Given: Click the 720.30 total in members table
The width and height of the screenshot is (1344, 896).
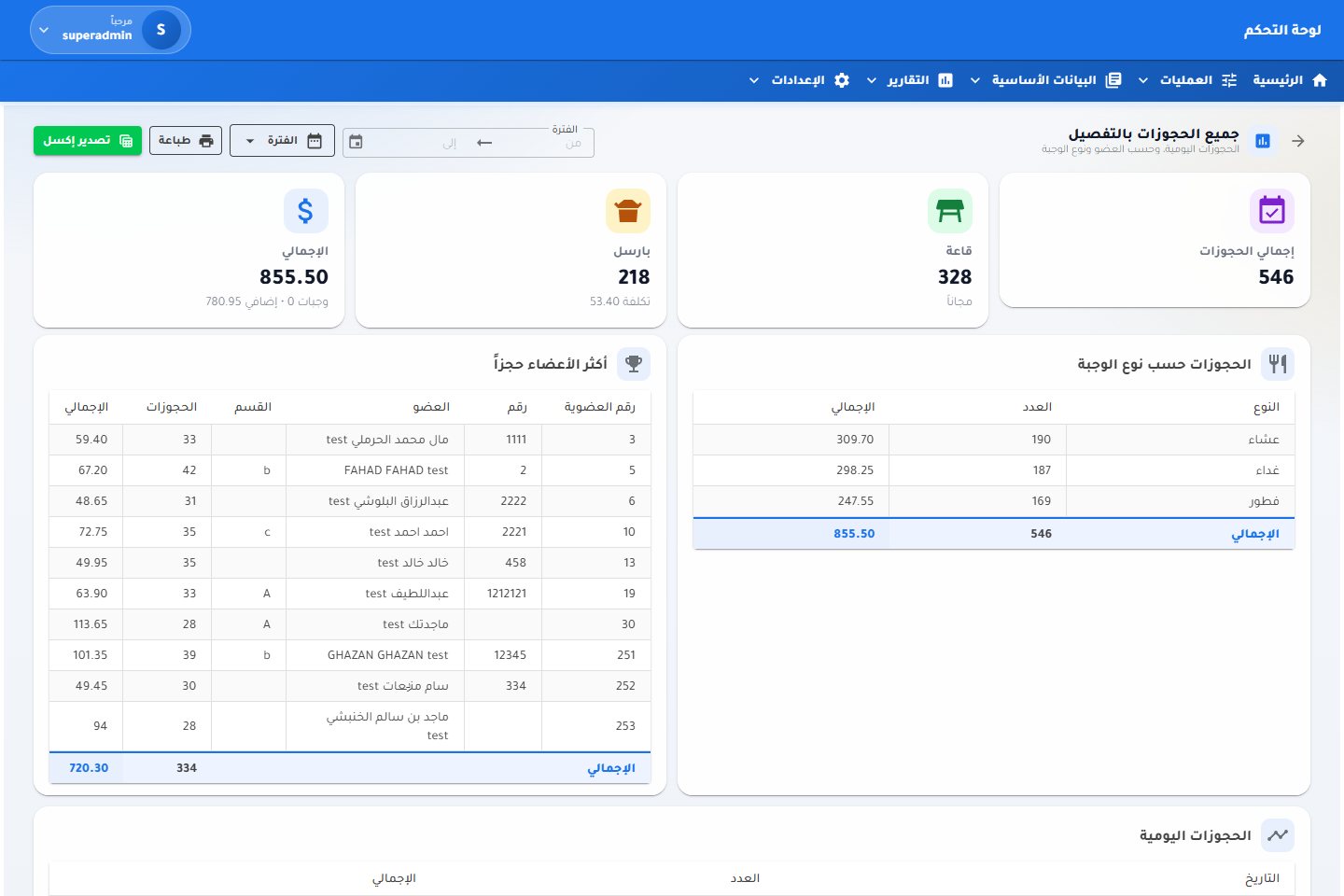Looking at the screenshot, I should click(x=89, y=768).
